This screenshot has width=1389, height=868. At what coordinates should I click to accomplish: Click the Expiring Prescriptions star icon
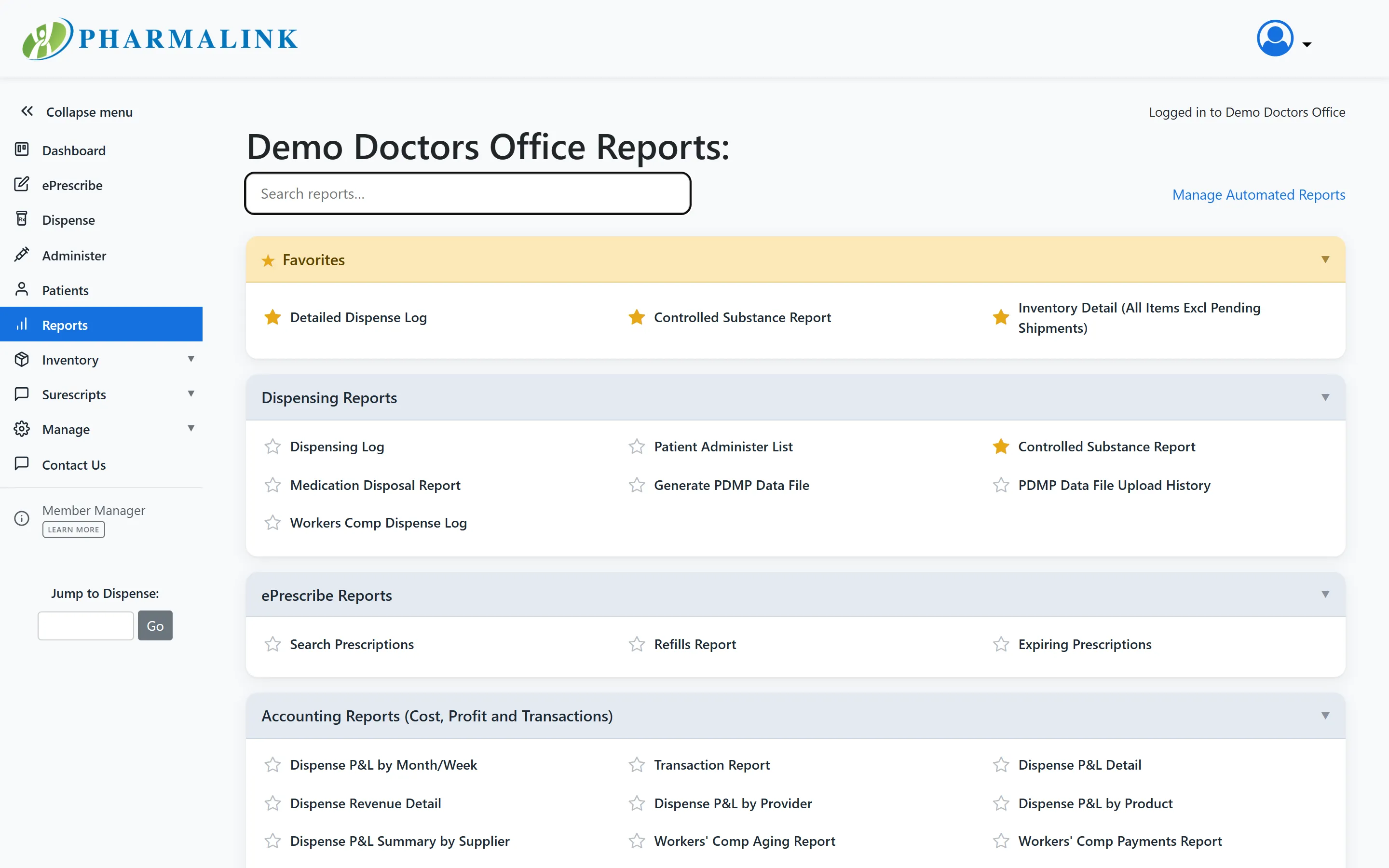1001,644
